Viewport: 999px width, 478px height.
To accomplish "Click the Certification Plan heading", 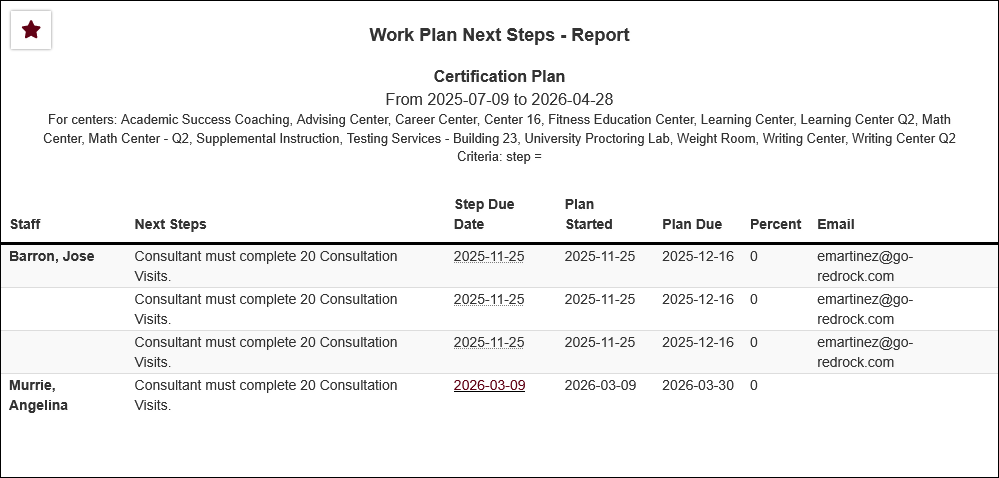I will pyautogui.click(x=499, y=76).
